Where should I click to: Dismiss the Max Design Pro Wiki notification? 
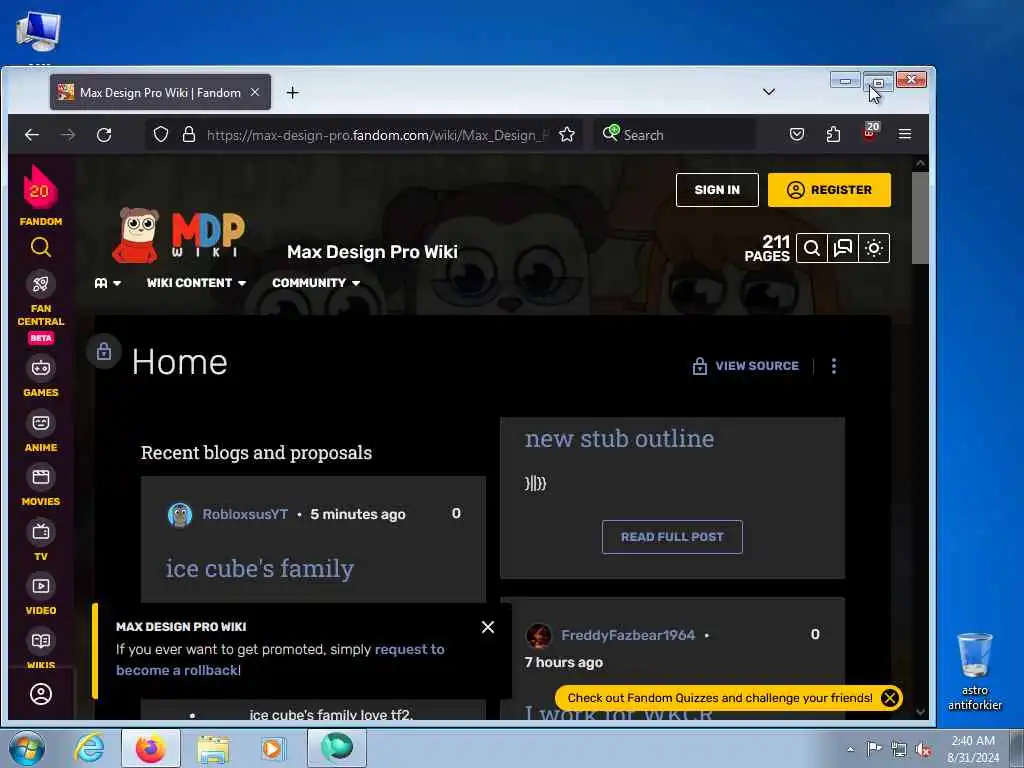488,627
